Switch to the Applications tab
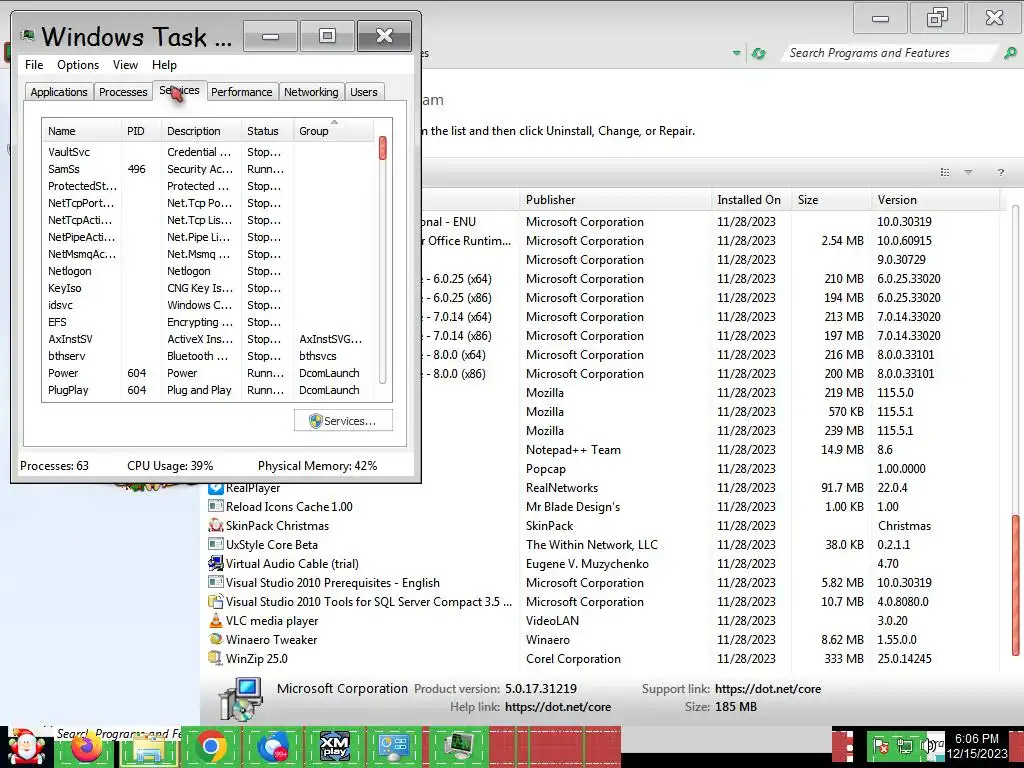 (59, 92)
